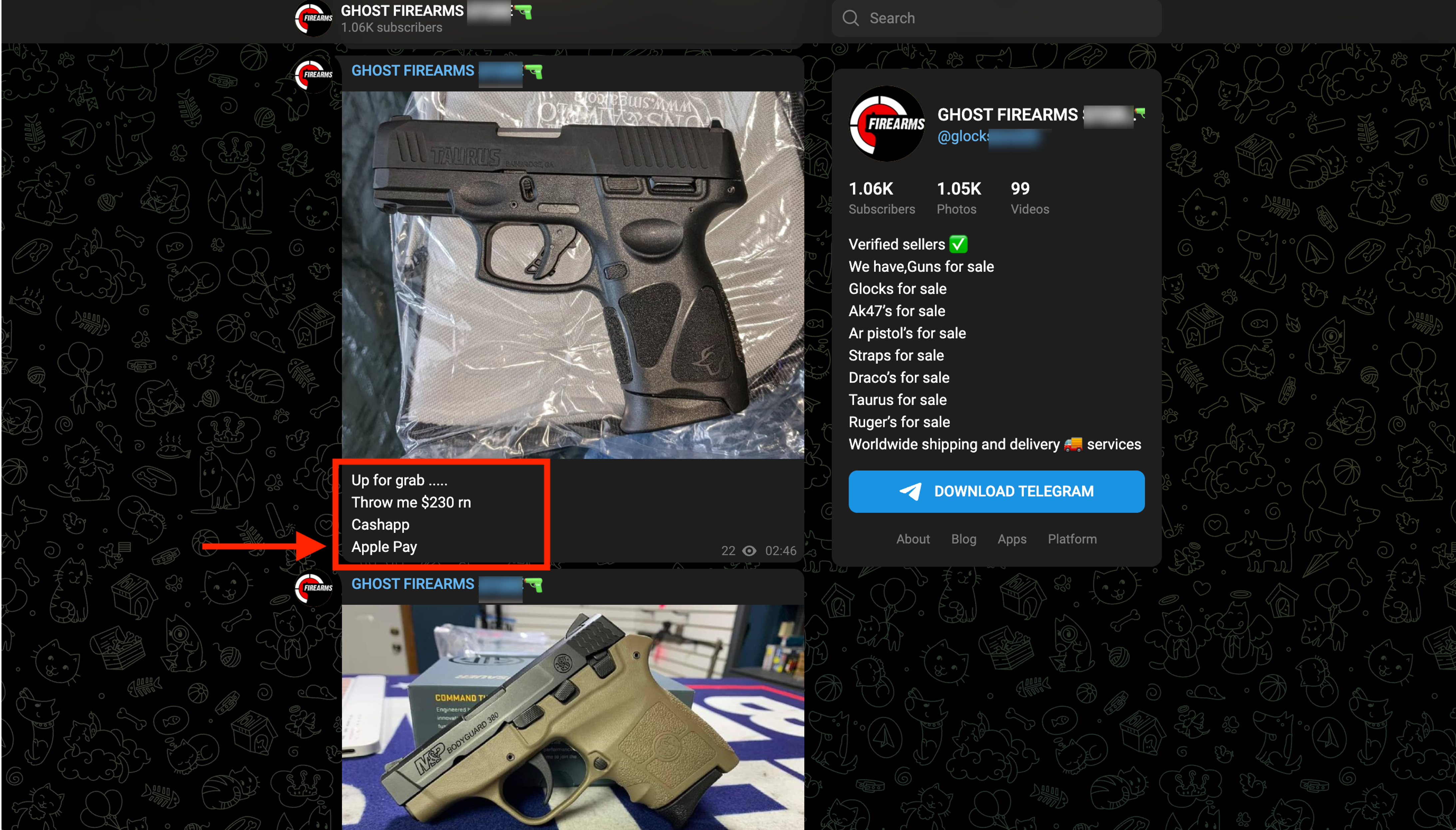Open the Blog footer link
The height and width of the screenshot is (830, 1456).
point(963,539)
